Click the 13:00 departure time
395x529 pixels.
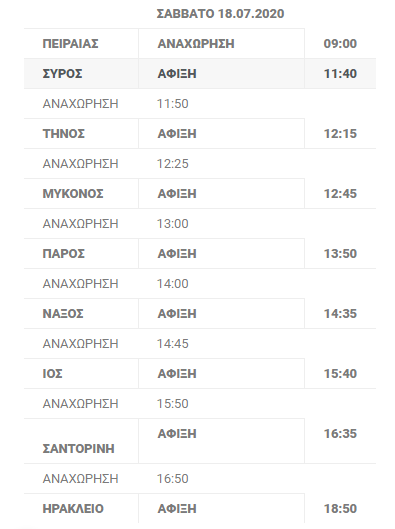coord(172,224)
